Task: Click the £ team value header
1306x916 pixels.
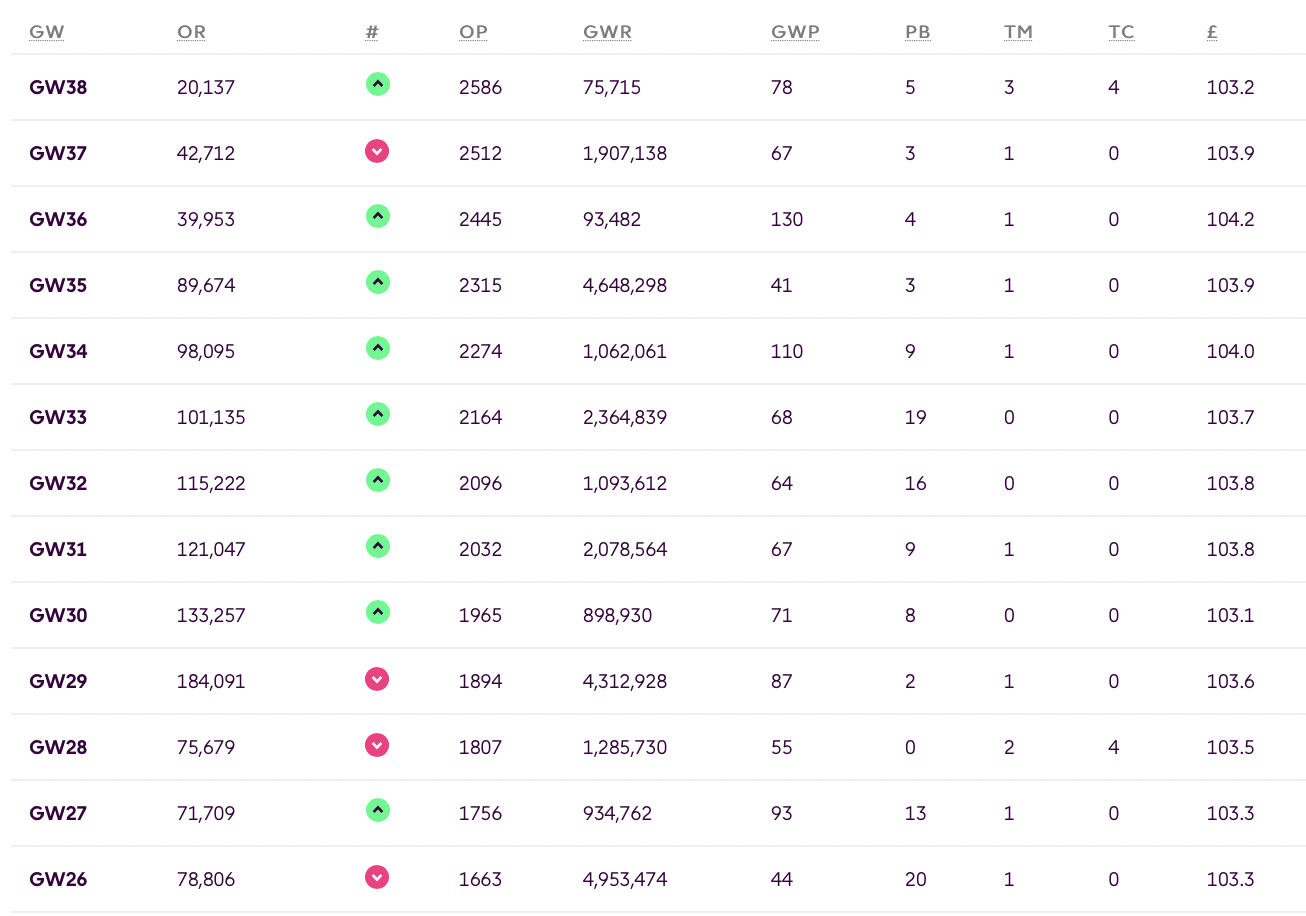Action: (1212, 32)
